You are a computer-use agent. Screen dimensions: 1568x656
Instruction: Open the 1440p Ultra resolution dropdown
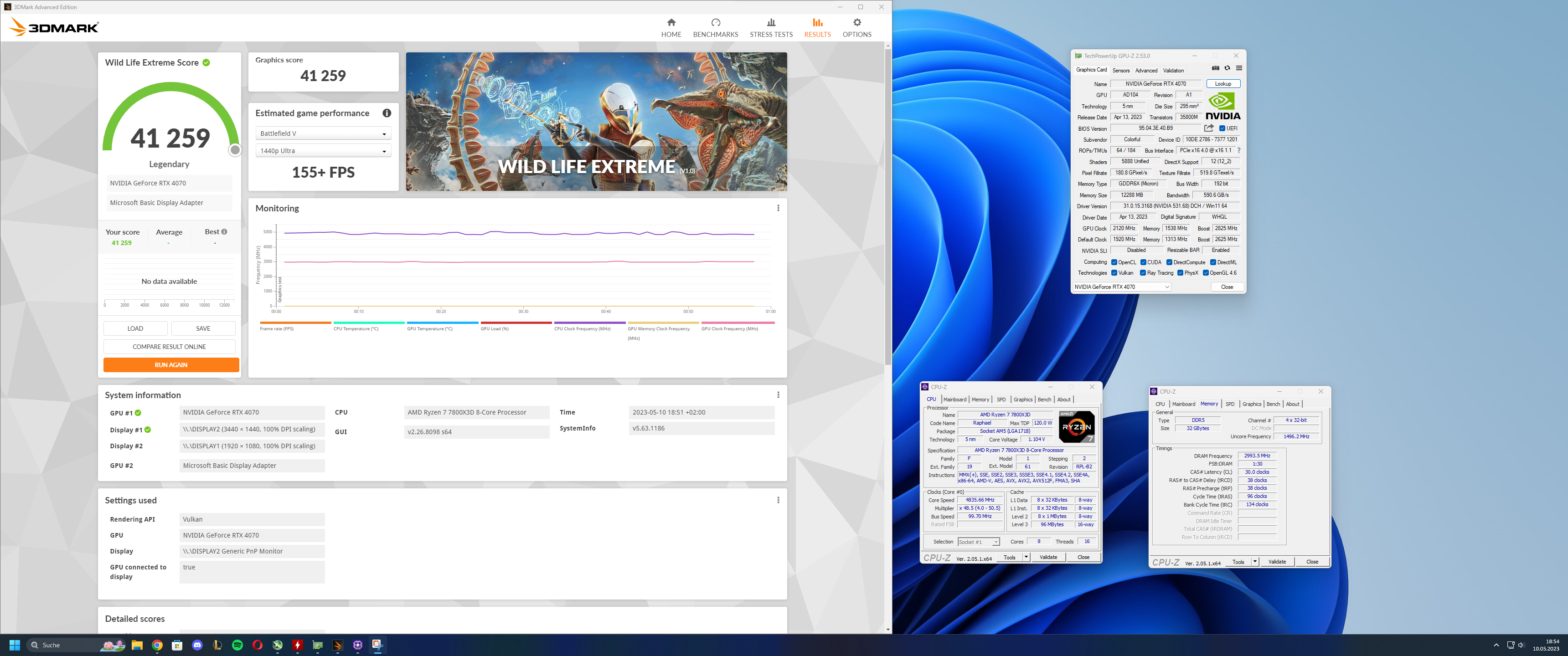pos(323,151)
